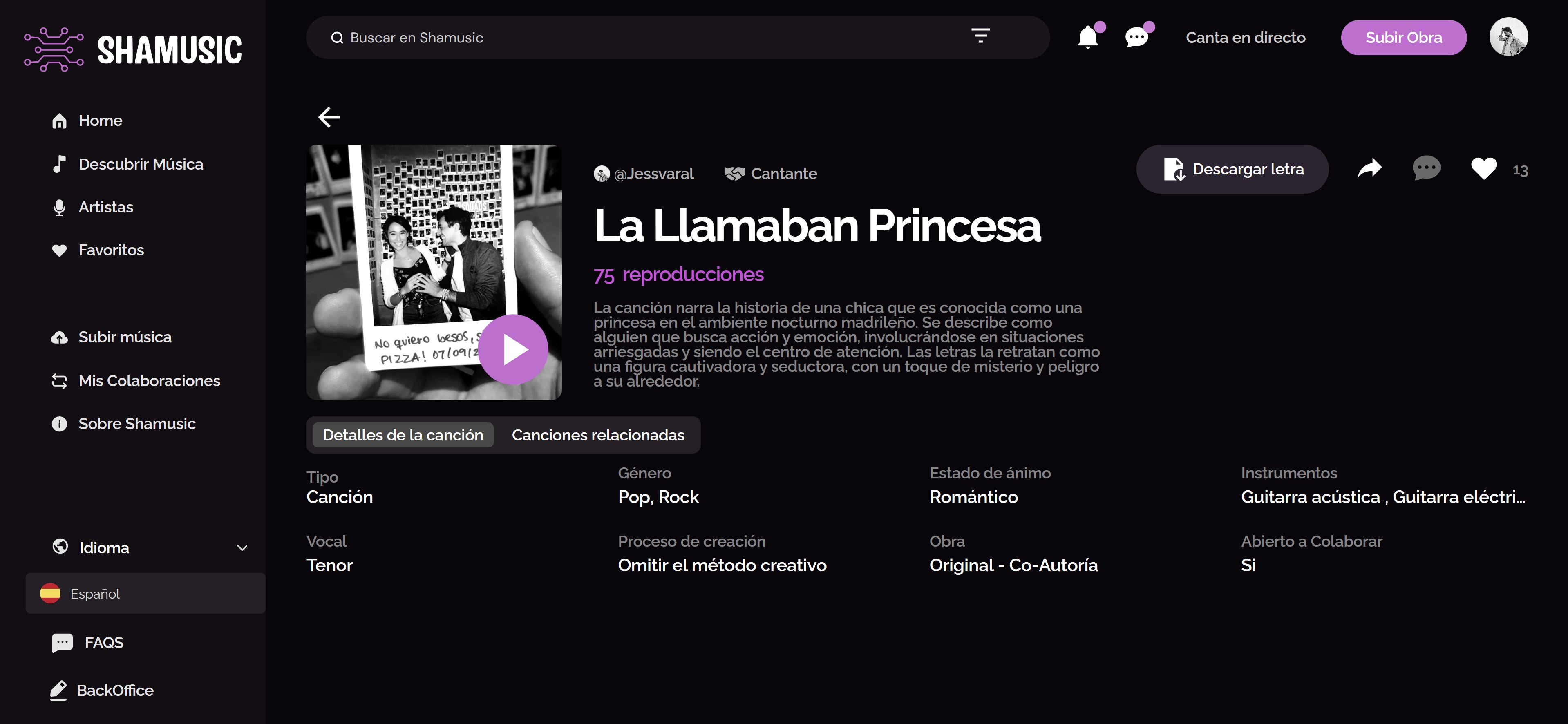Share the song with arrow icon
Image resolution: width=1568 pixels, height=724 pixels.
point(1369,168)
